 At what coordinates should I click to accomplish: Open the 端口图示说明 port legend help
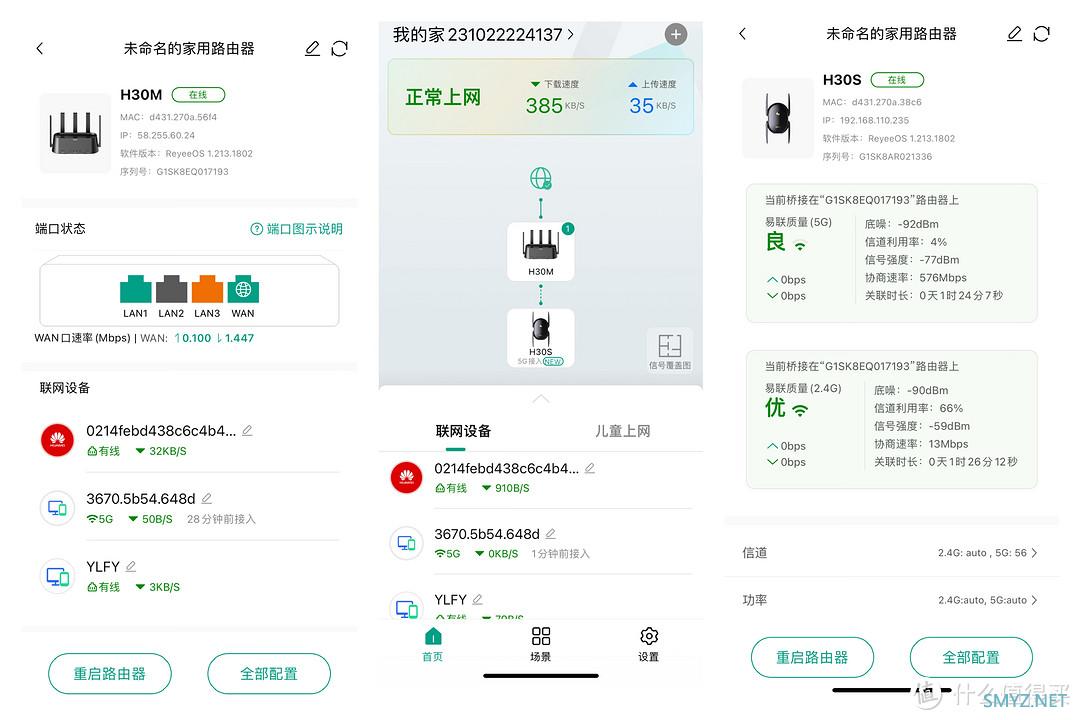[x=296, y=229]
